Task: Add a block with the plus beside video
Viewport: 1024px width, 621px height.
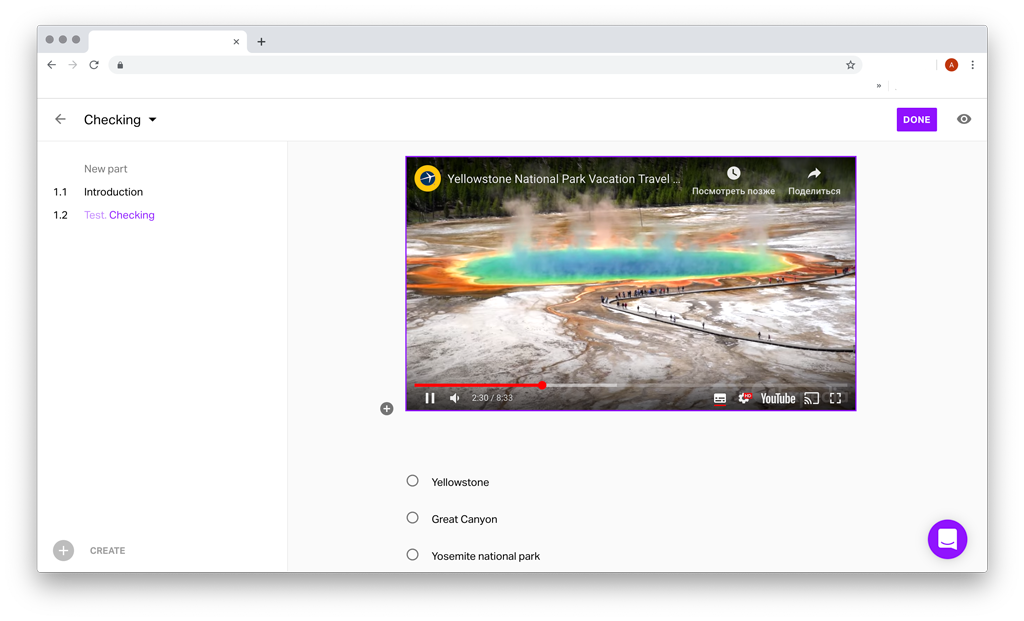Action: coord(387,409)
